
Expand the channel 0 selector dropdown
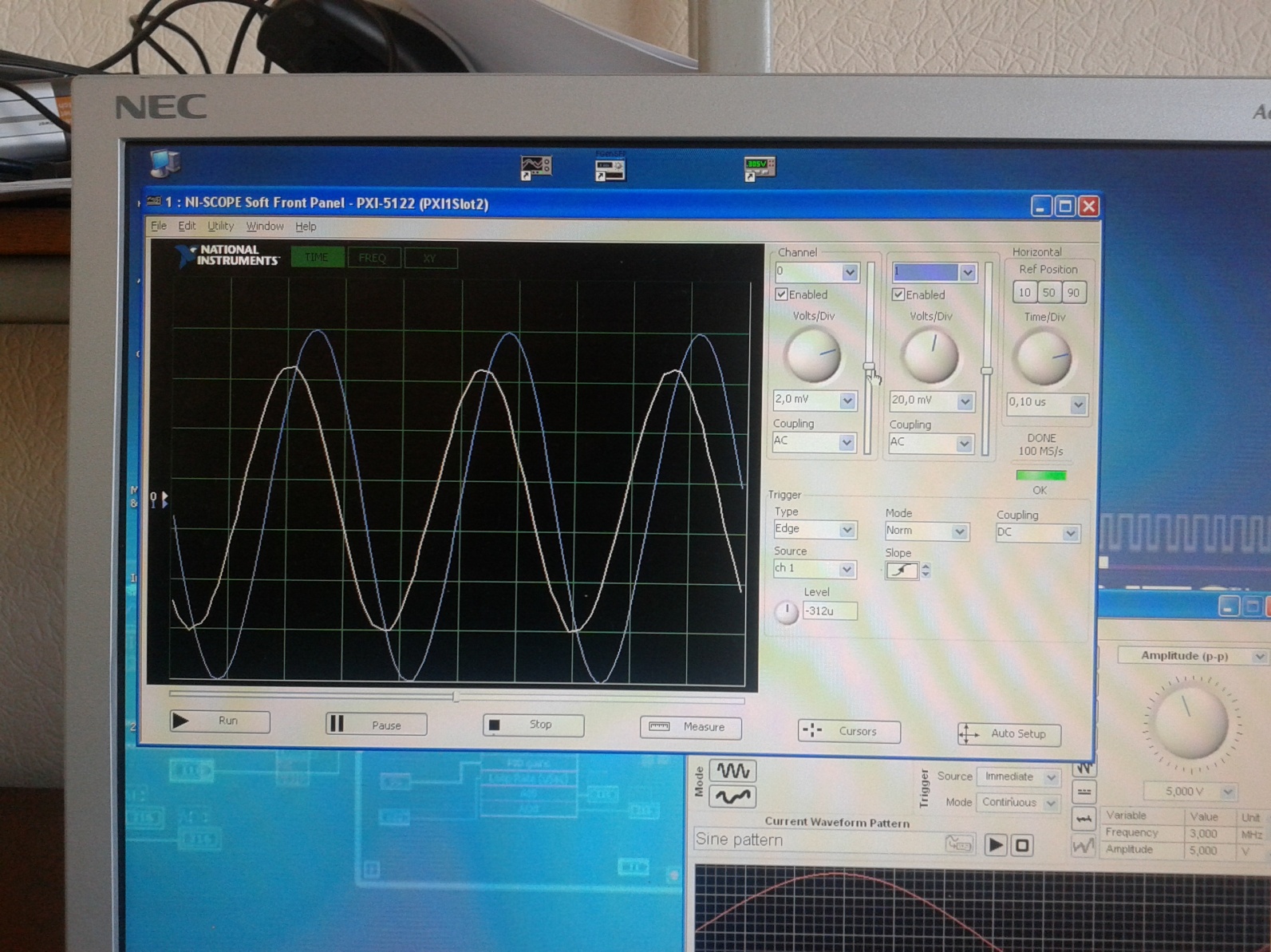[x=850, y=272]
